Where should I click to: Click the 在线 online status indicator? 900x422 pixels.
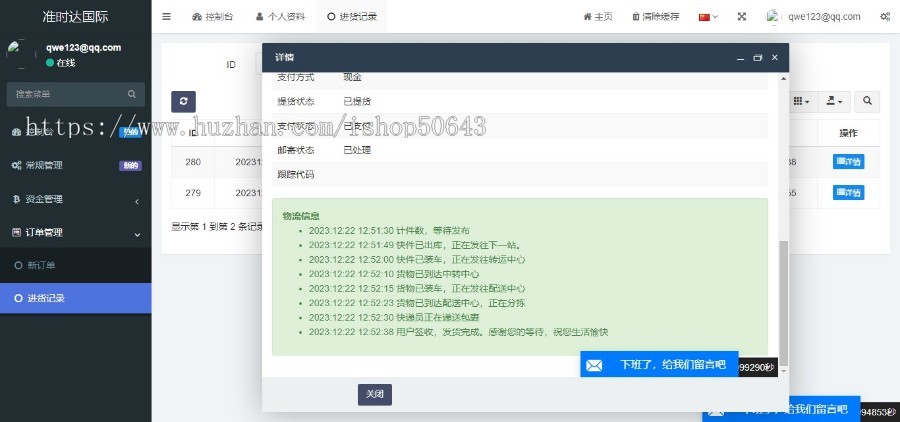pyautogui.click(x=60, y=63)
